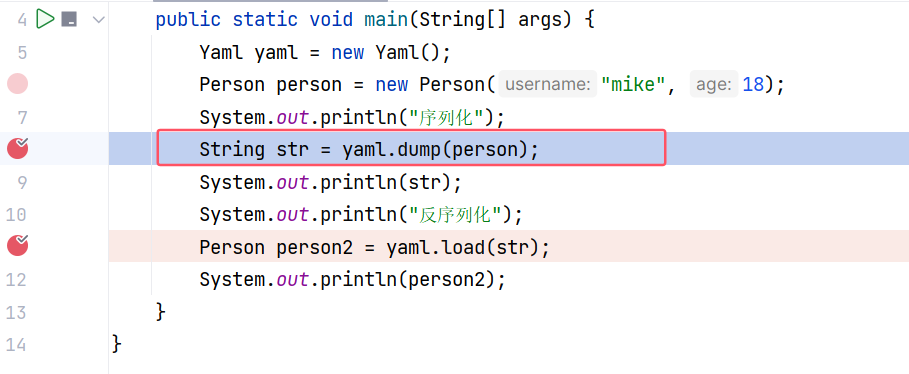Click the main method name

(x=386, y=20)
